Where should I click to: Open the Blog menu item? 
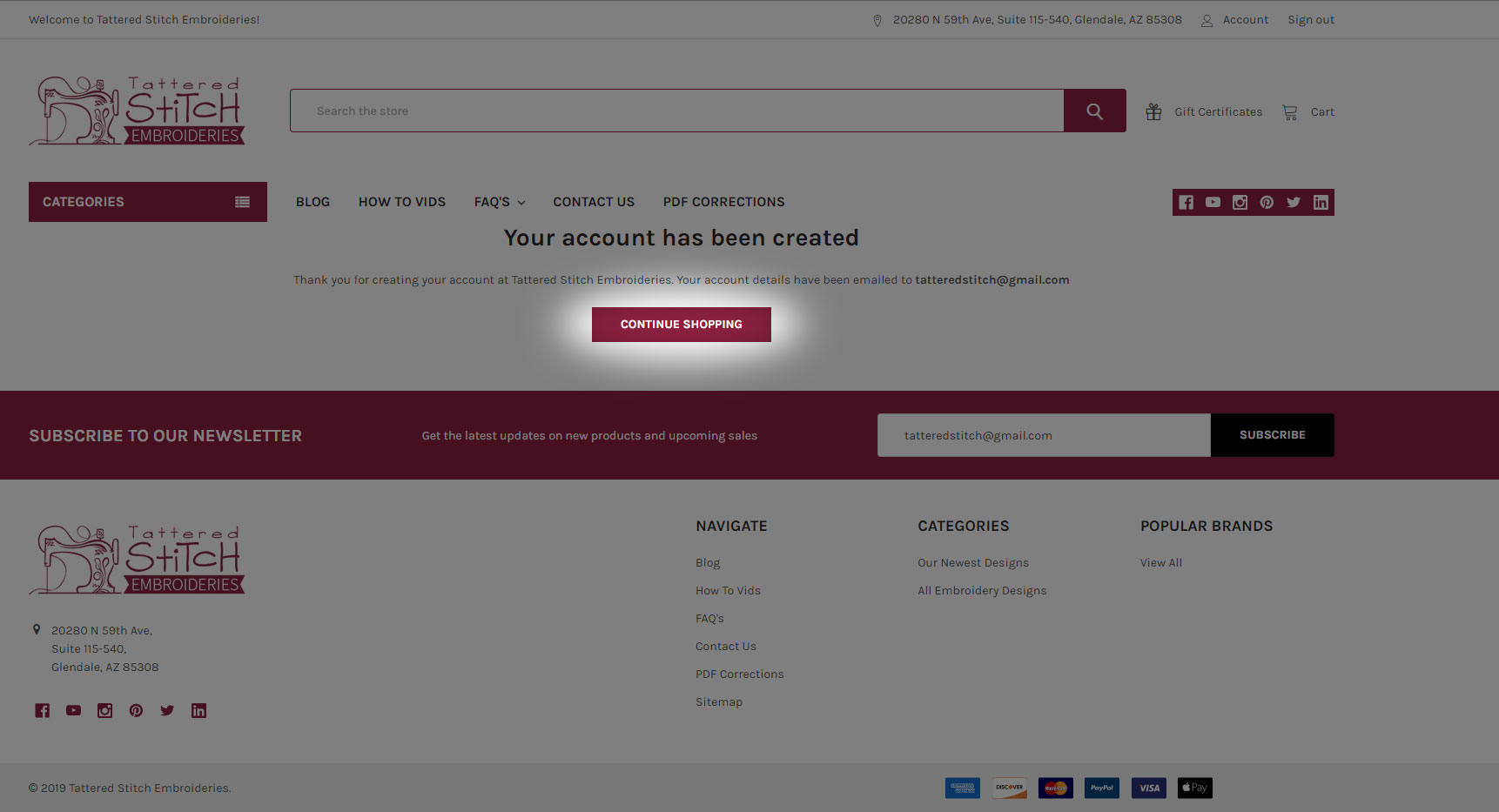pos(313,202)
